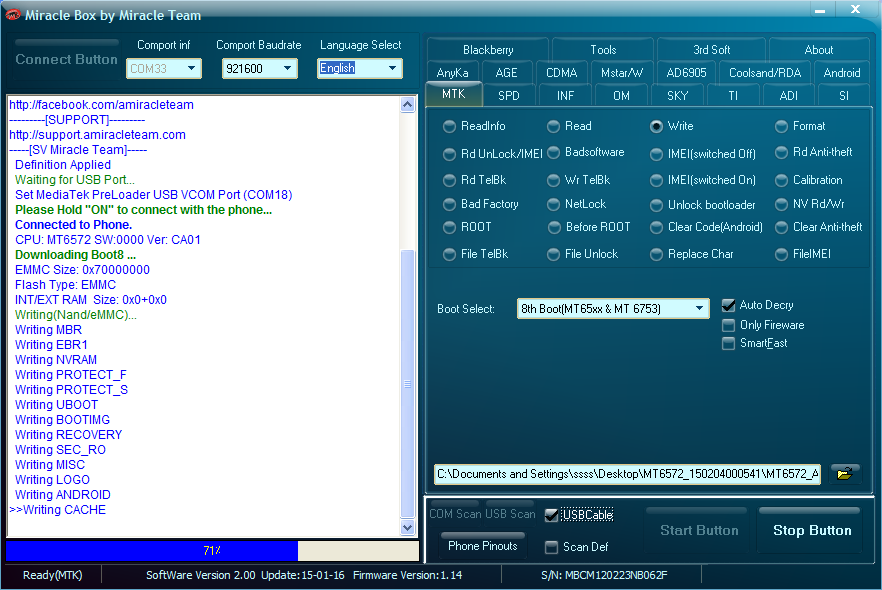
Task: Click the Stop Button
Action: [812, 530]
